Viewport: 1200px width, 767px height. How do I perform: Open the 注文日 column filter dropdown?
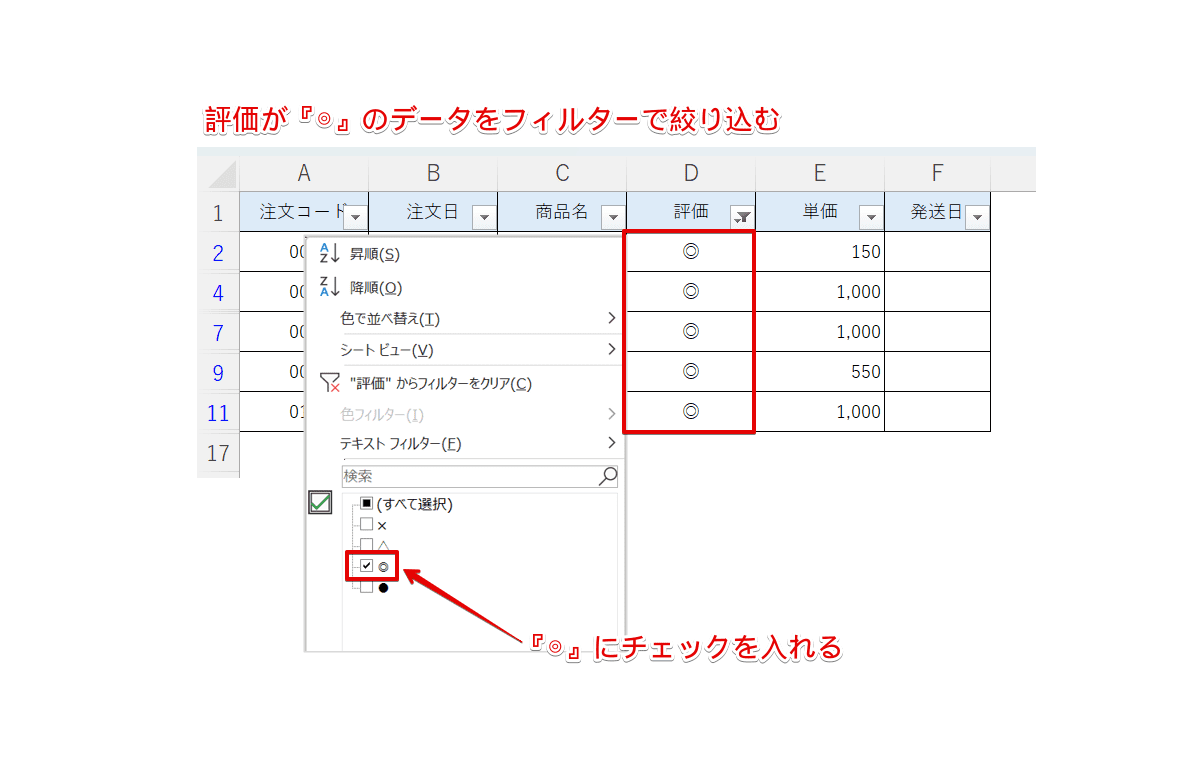click(484, 216)
